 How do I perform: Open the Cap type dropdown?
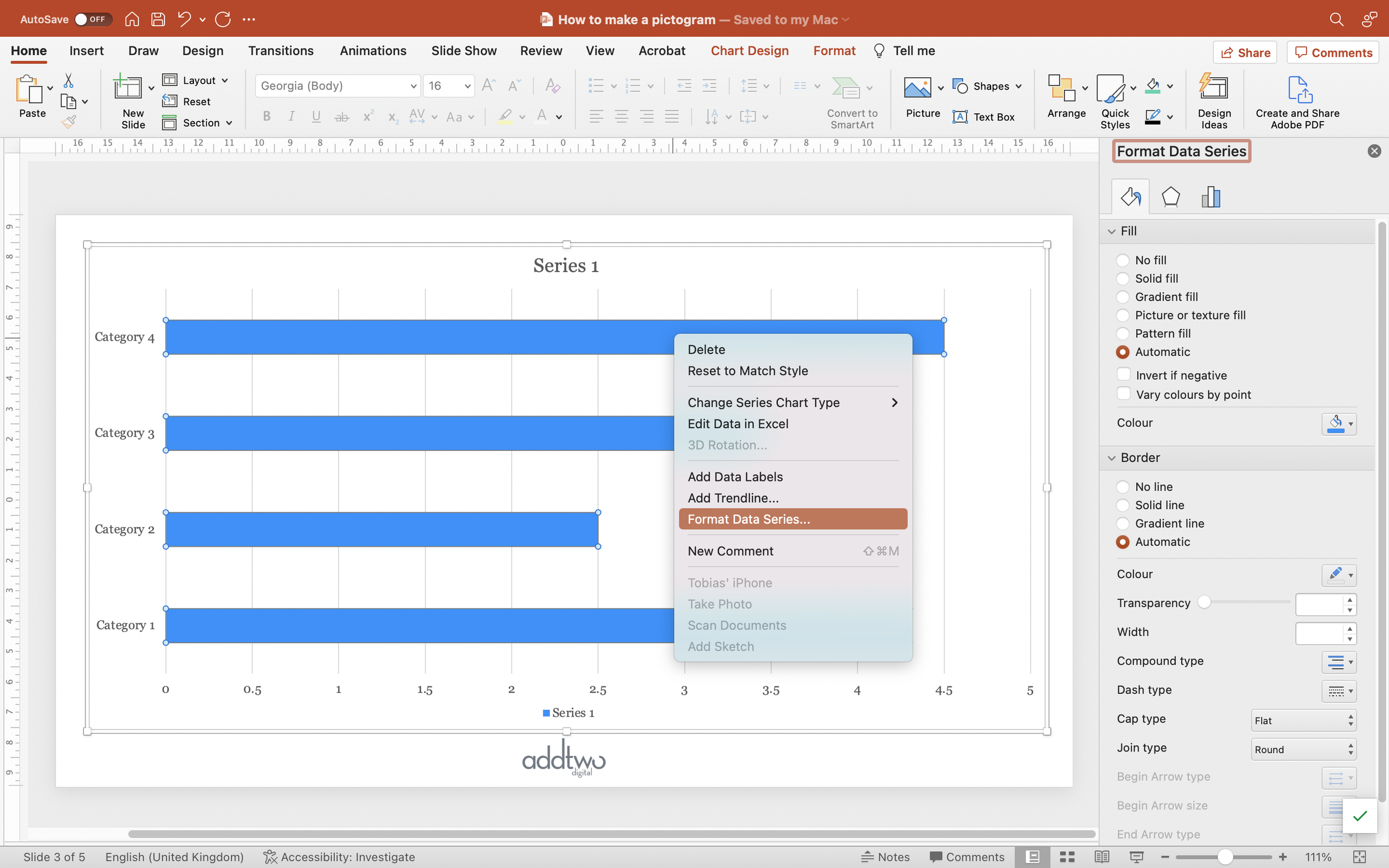(1303, 720)
